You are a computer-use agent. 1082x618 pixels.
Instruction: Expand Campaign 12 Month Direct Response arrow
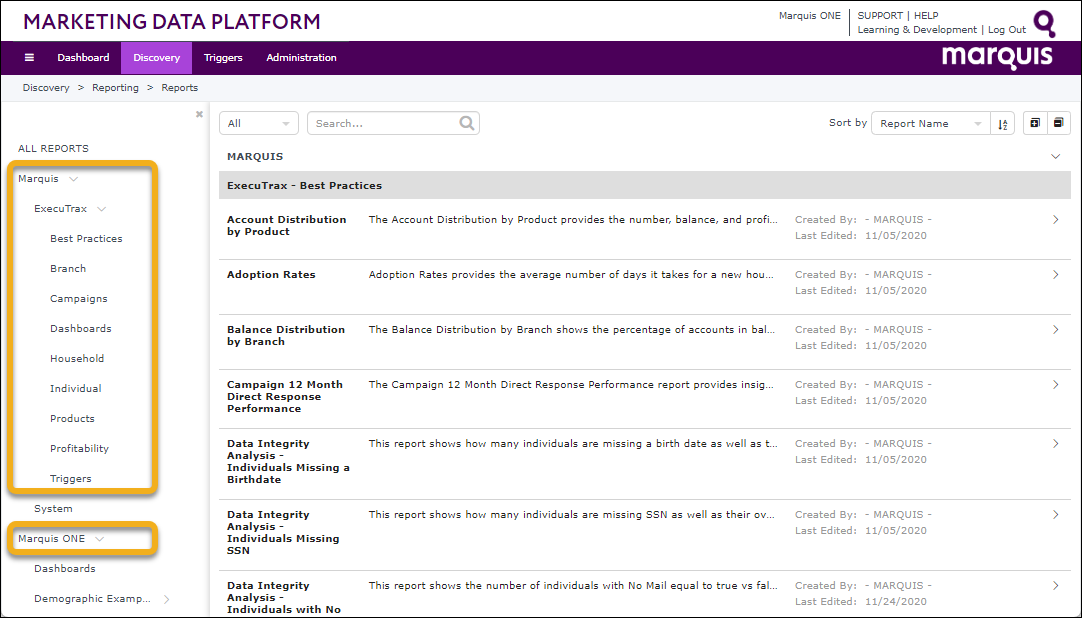[x=1056, y=385]
